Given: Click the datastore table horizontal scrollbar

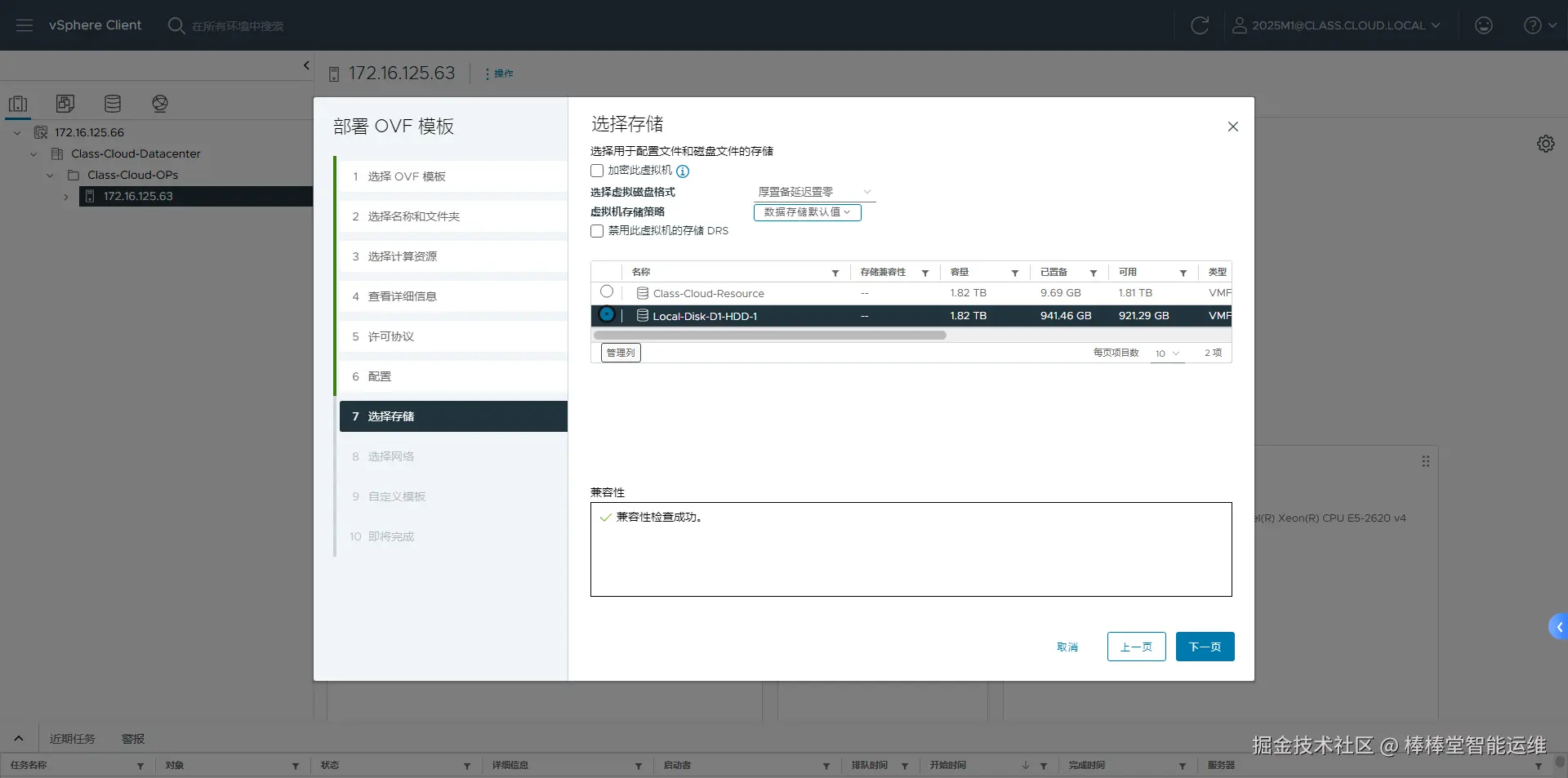Looking at the screenshot, I should [770, 336].
